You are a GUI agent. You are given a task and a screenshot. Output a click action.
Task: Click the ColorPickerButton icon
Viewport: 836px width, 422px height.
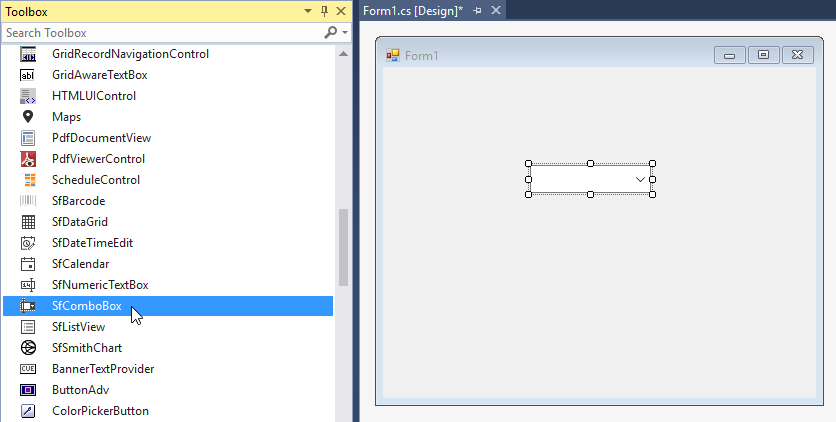pos(28,411)
